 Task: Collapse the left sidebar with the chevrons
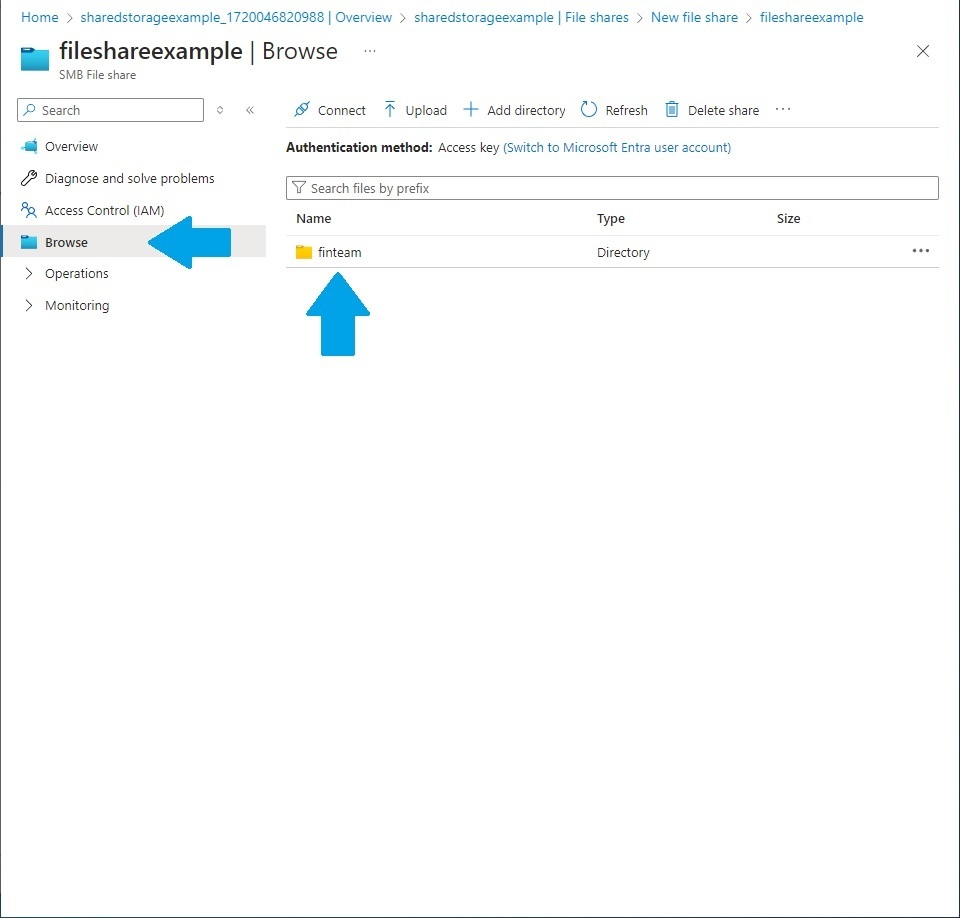(x=248, y=110)
